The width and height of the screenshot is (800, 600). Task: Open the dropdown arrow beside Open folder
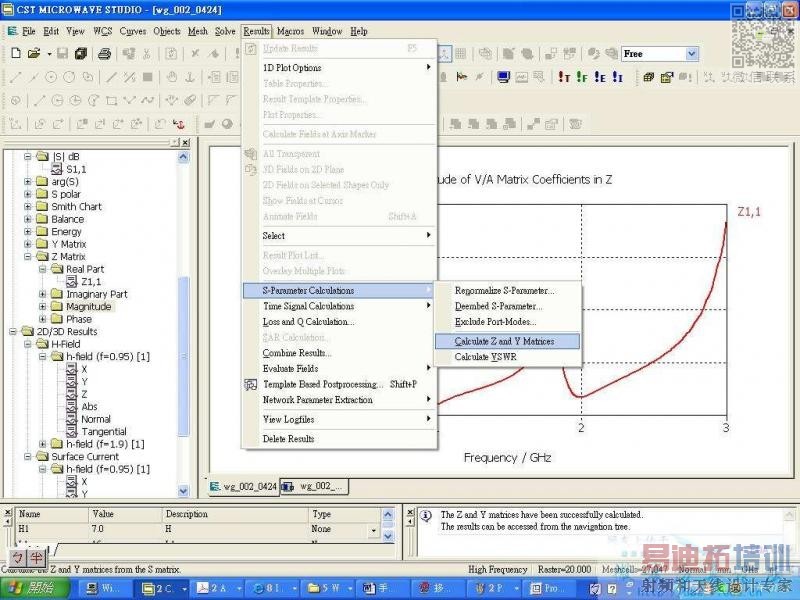[49, 54]
